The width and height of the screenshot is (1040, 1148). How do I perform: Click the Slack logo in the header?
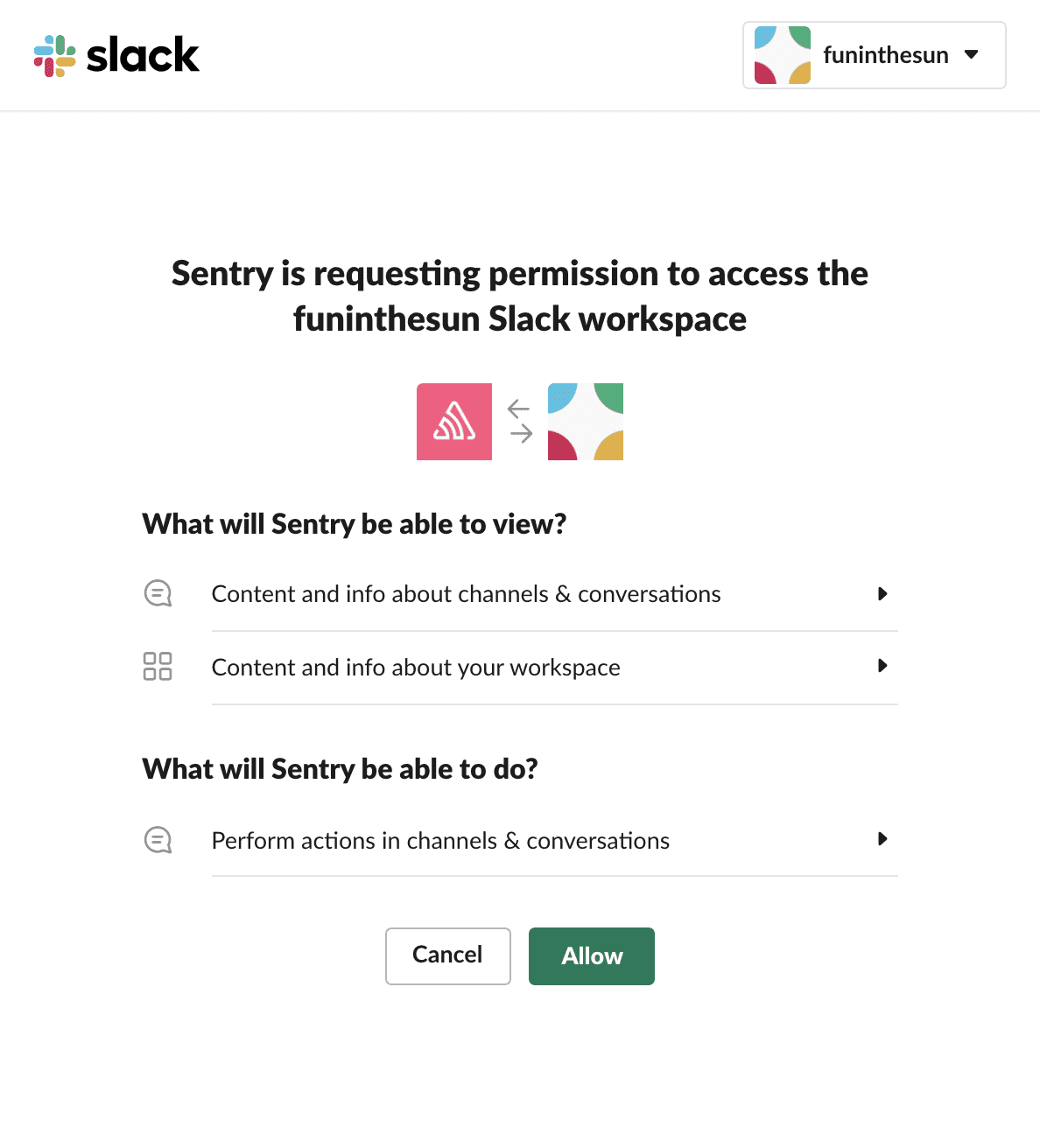click(x=116, y=55)
